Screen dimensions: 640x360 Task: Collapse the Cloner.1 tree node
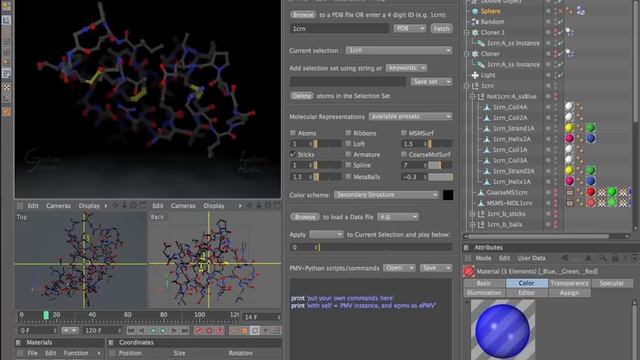(466, 32)
